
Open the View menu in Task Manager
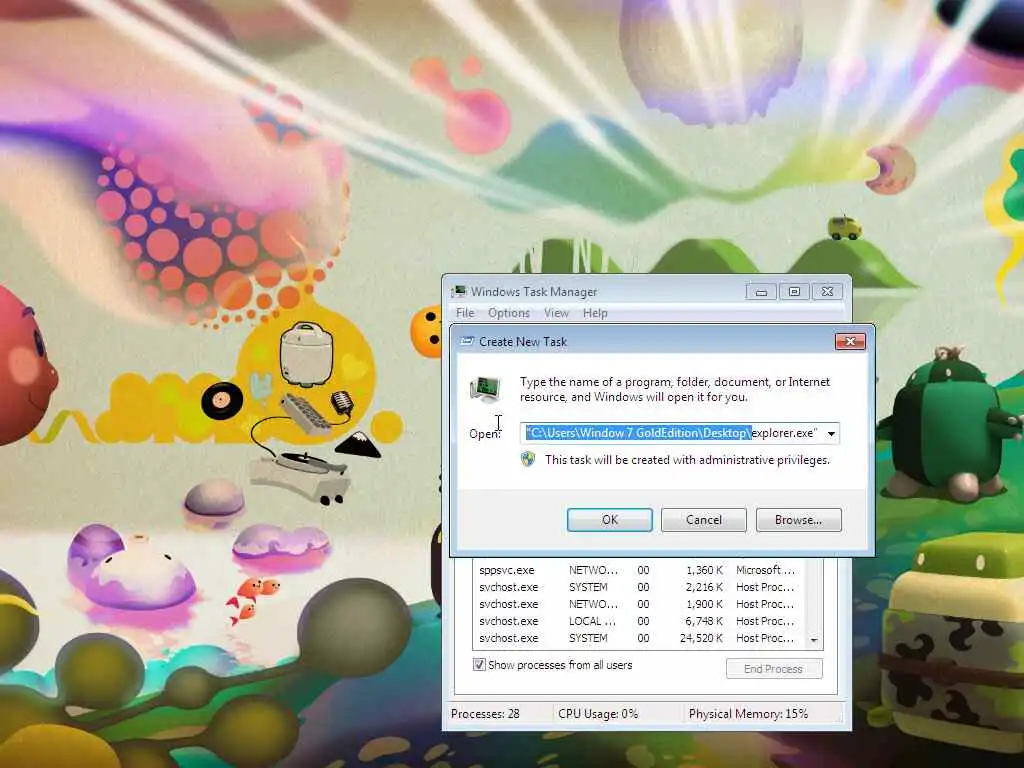click(556, 313)
